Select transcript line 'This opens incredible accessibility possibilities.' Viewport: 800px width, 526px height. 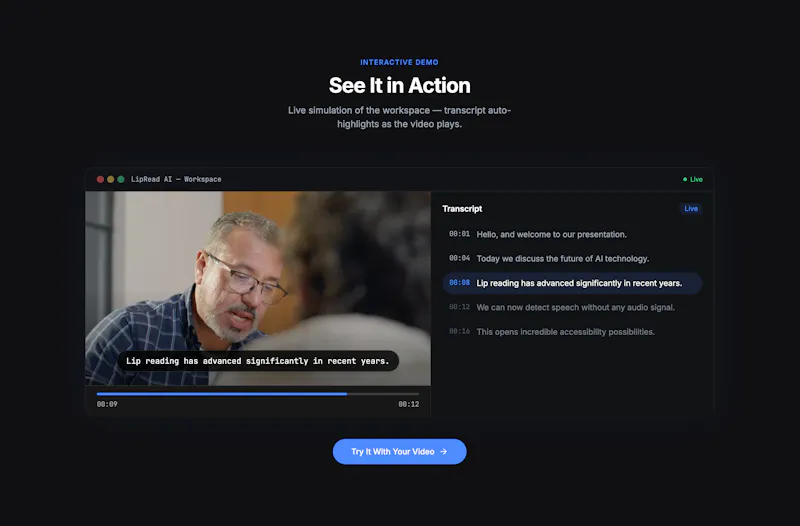pyautogui.click(x=572, y=332)
